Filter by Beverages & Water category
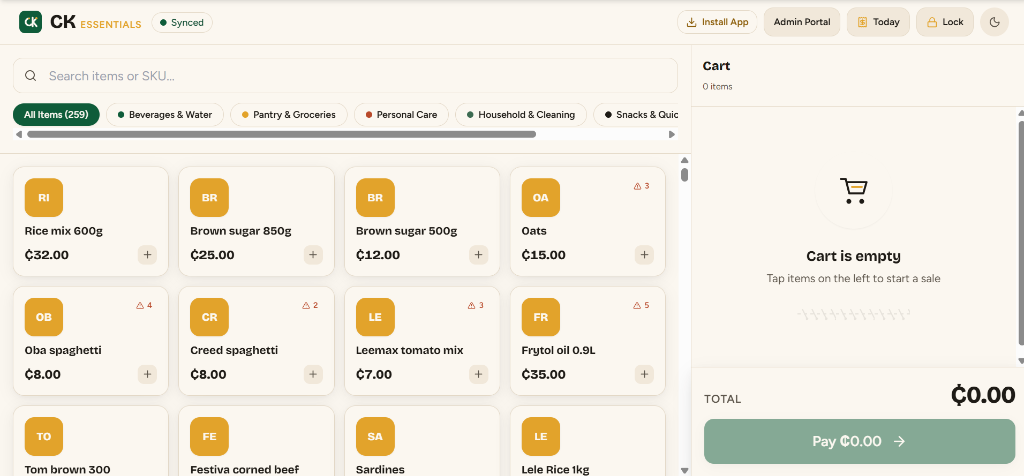The image size is (1024, 476). click(x=165, y=114)
